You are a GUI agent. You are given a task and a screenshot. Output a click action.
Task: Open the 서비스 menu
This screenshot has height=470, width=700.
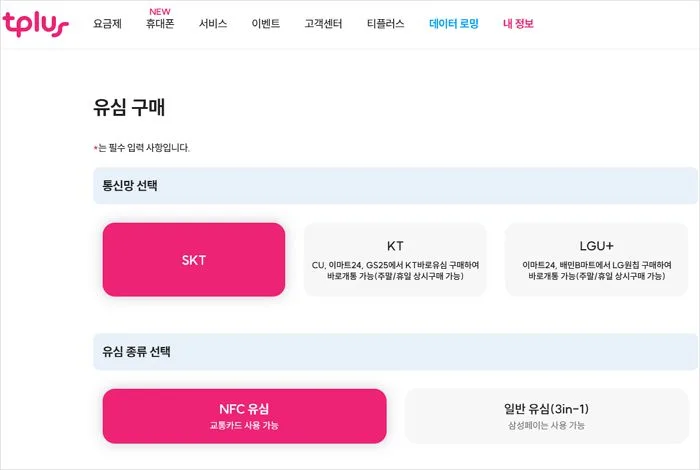click(x=213, y=24)
